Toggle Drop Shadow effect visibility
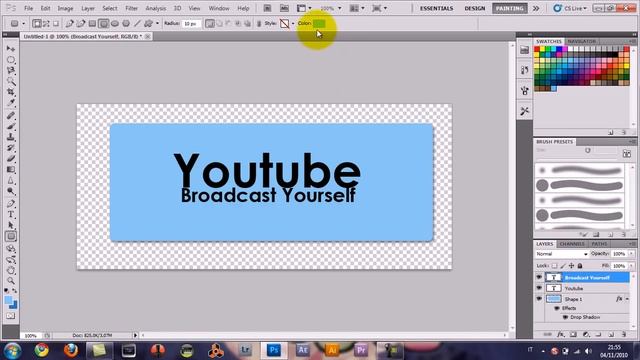640x360 pixels. pos(565,317)
